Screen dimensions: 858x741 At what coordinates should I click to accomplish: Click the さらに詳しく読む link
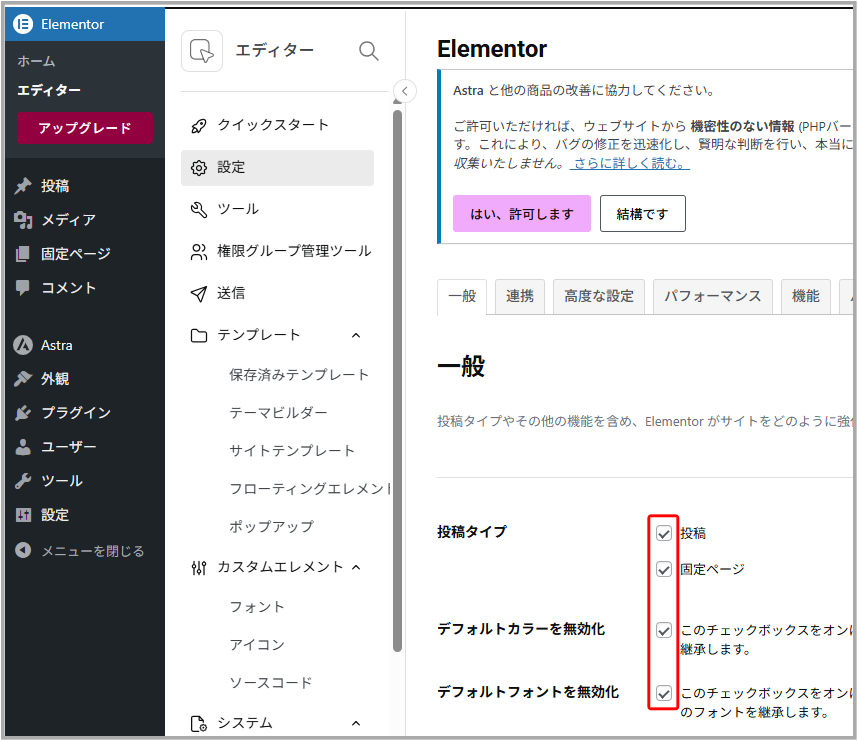(629, 163)
